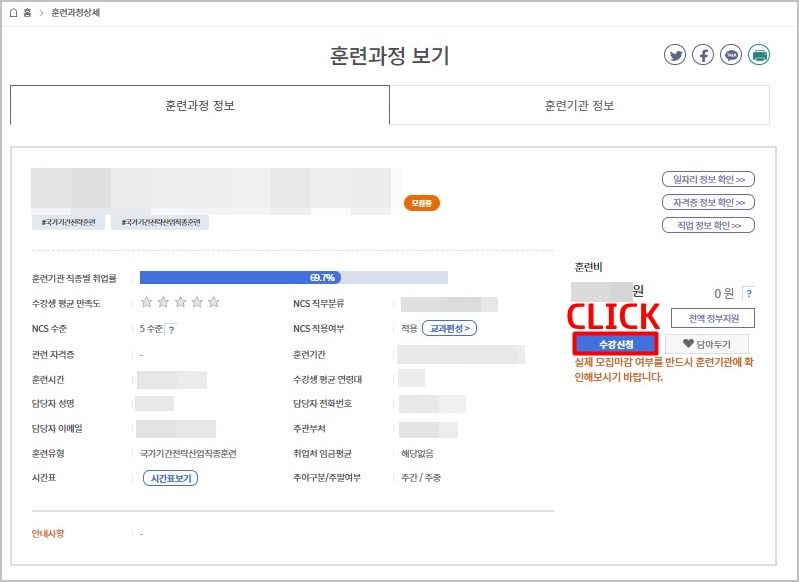
Task: Click the 국가기간전략산업직종훈련 training type value
Action: click(188, 453)
